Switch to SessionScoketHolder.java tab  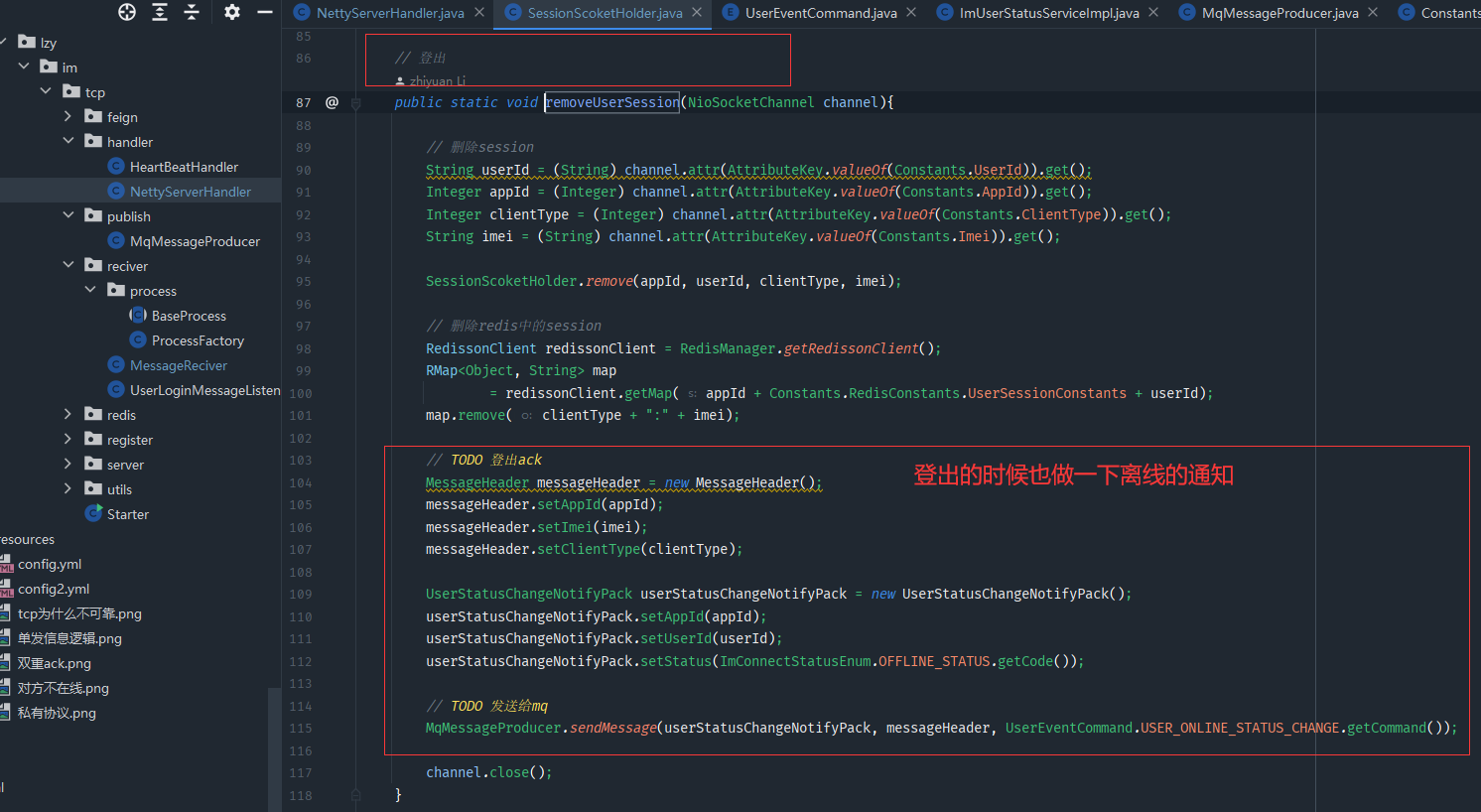click(x=605, y=13)
